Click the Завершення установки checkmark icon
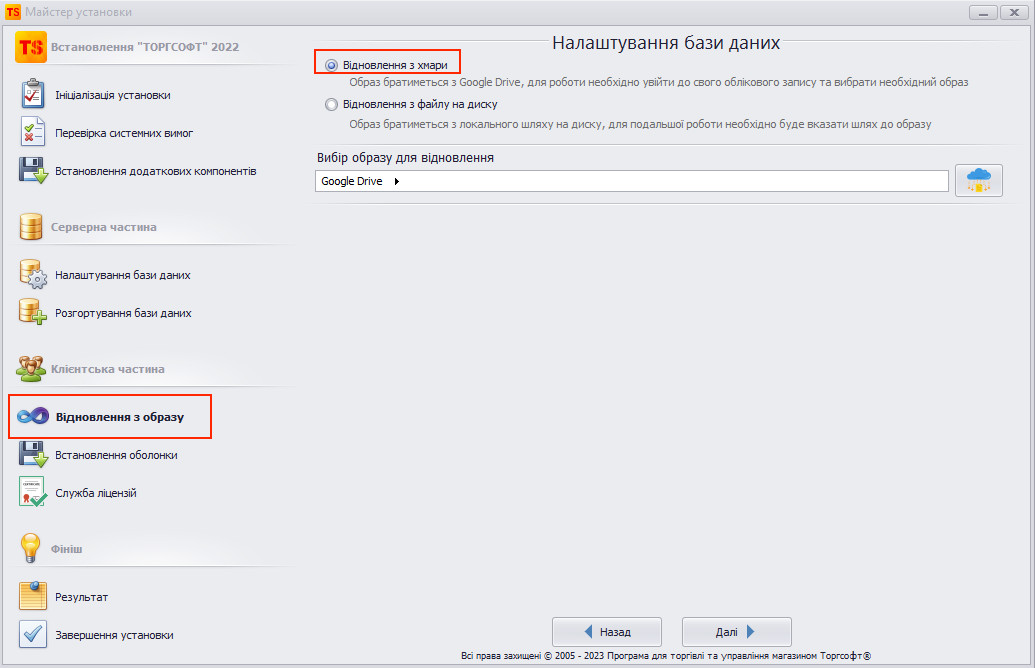This screenshot has width=1035, height=668. (x=33, y=635)
